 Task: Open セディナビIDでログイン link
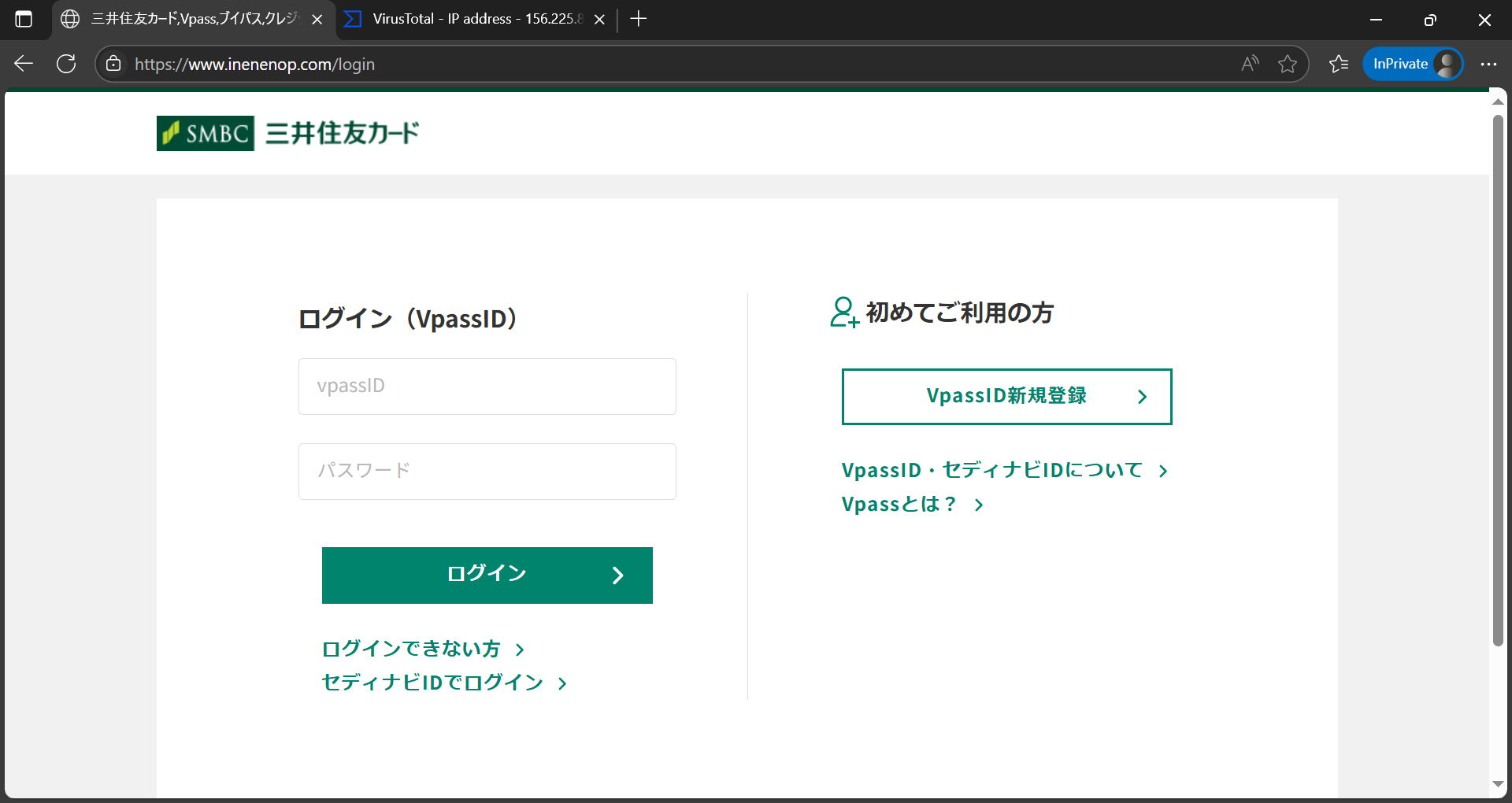445,683
